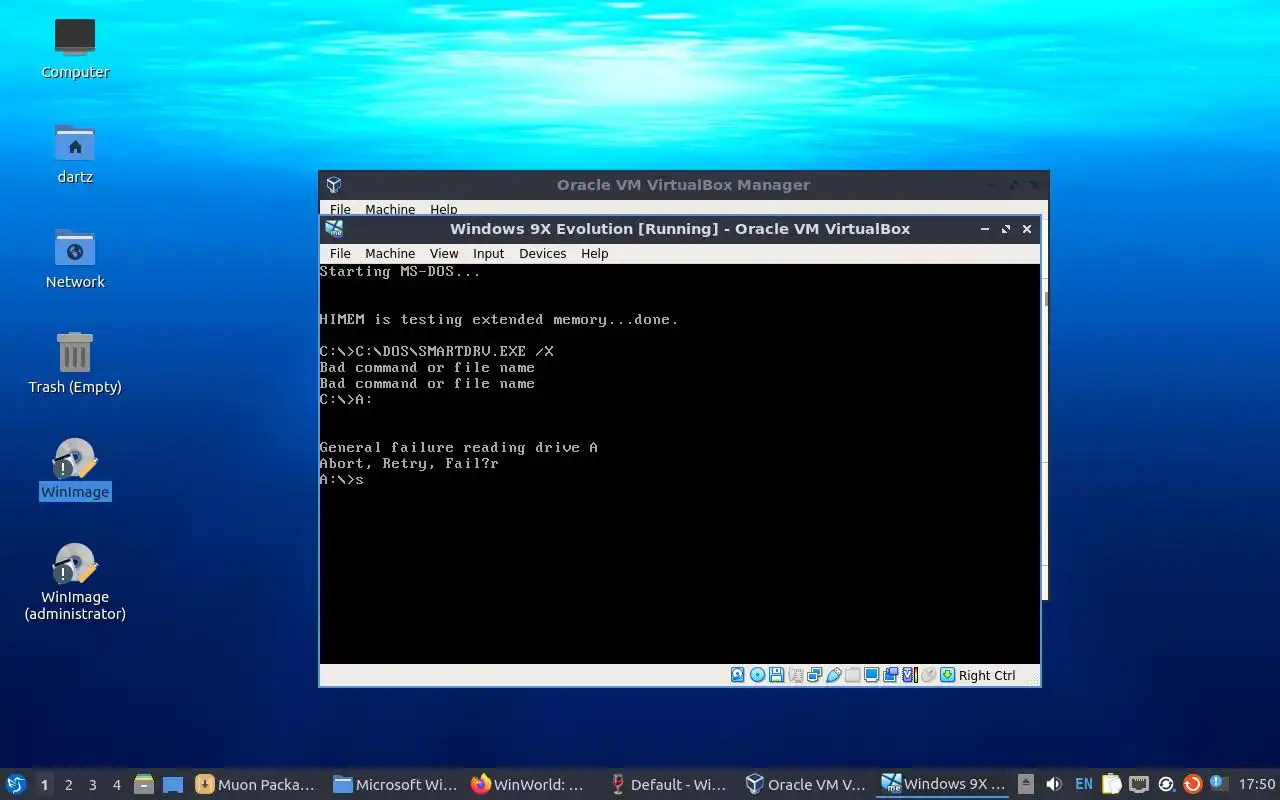This screenshot has width=1280, height=800.
Task: Minimize the Windows 9X Evolution VM window
Action: pos(985,229)
